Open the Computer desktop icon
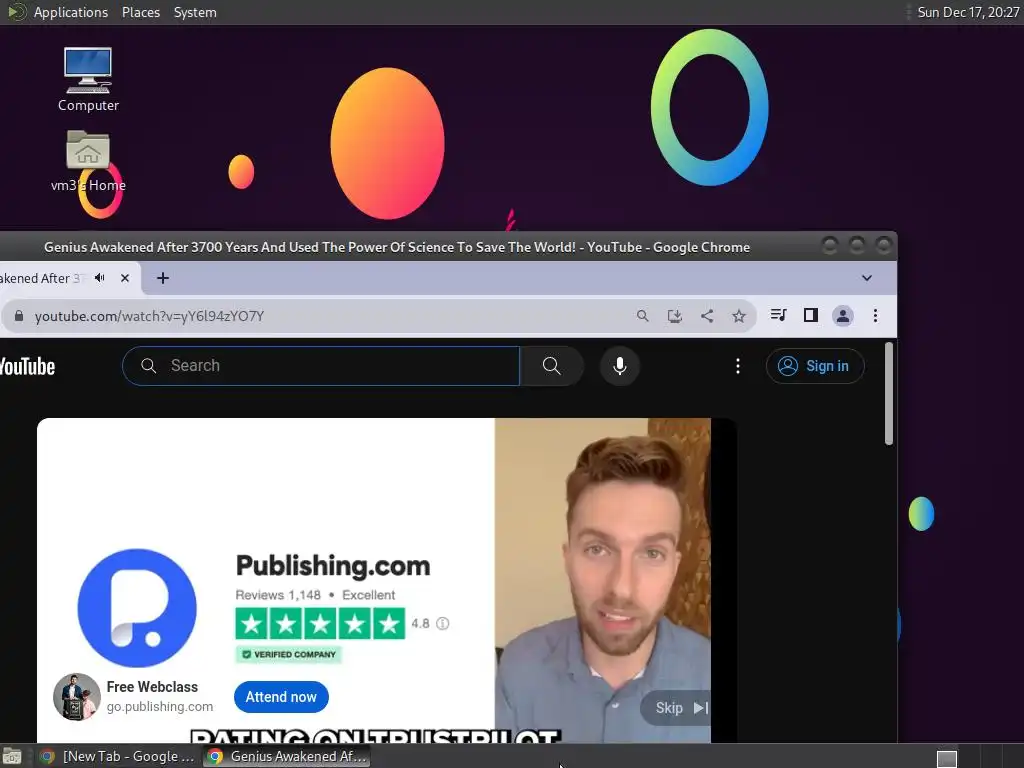The image size is (1024, 768). pos(88,78)
